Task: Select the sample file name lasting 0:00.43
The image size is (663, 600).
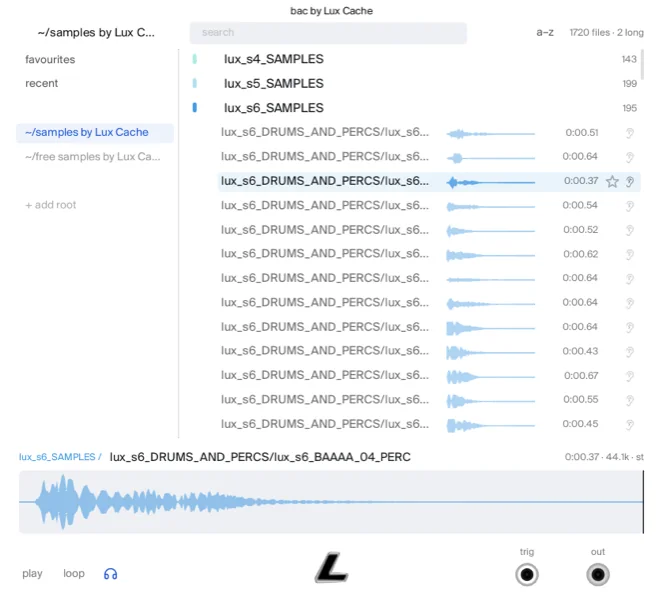Action: (x=325, y=351)
